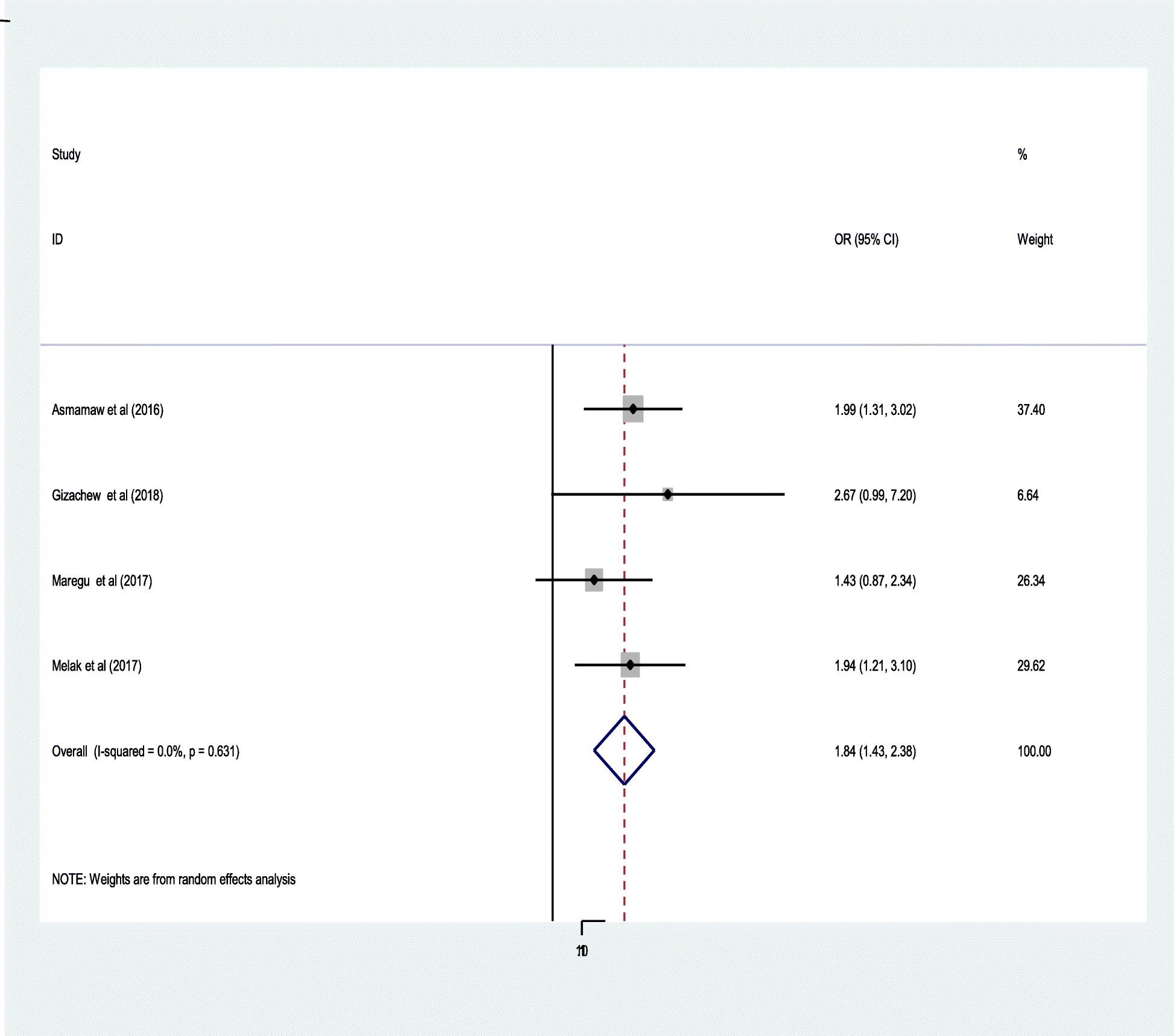Image resolution: width=1174 pixels, height=1036 pixels.
Task: Click the Gizachew study point marker
Action: 667,494
